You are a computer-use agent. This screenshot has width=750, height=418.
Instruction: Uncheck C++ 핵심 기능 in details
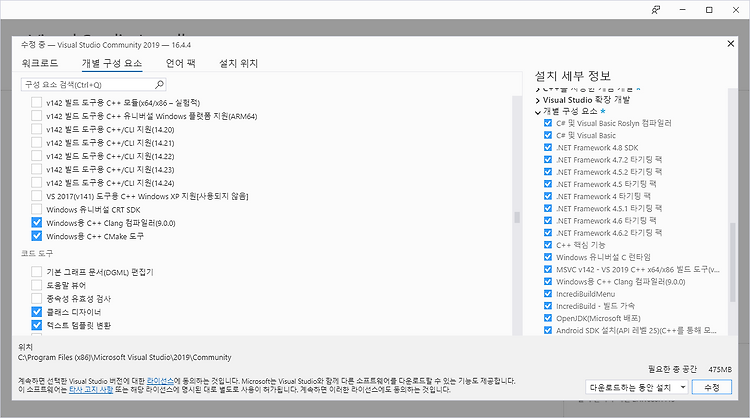pyautogui.click(x=548, y=245)
